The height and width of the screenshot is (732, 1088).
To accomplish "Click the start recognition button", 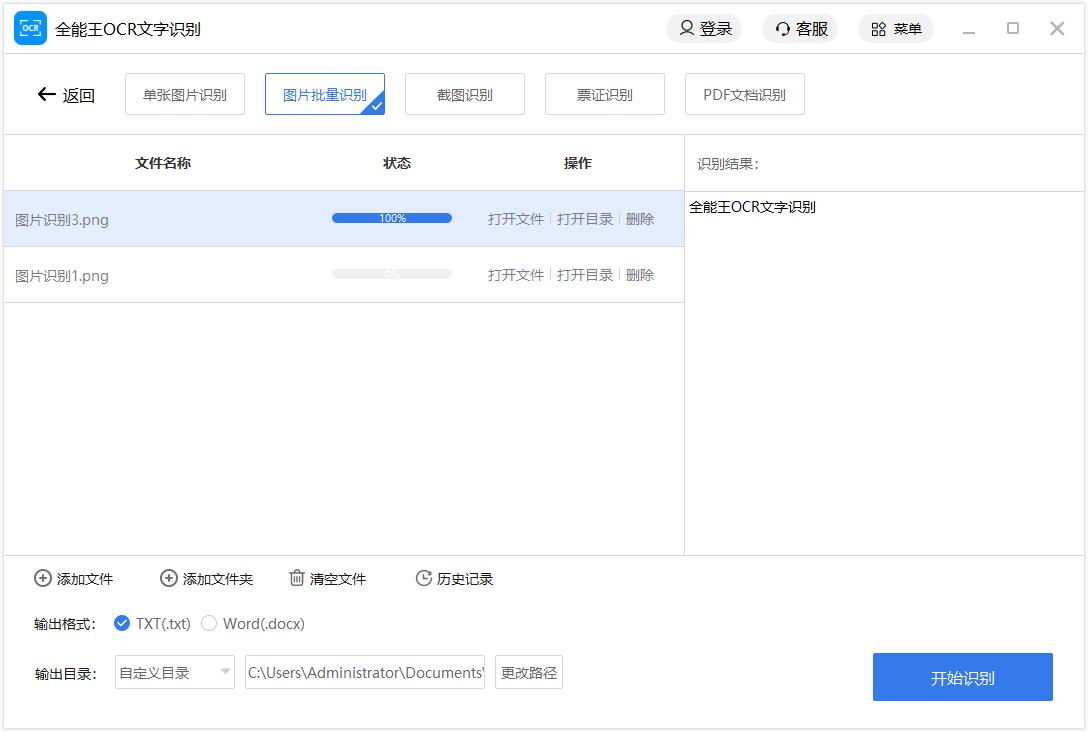I will (962, 677).
